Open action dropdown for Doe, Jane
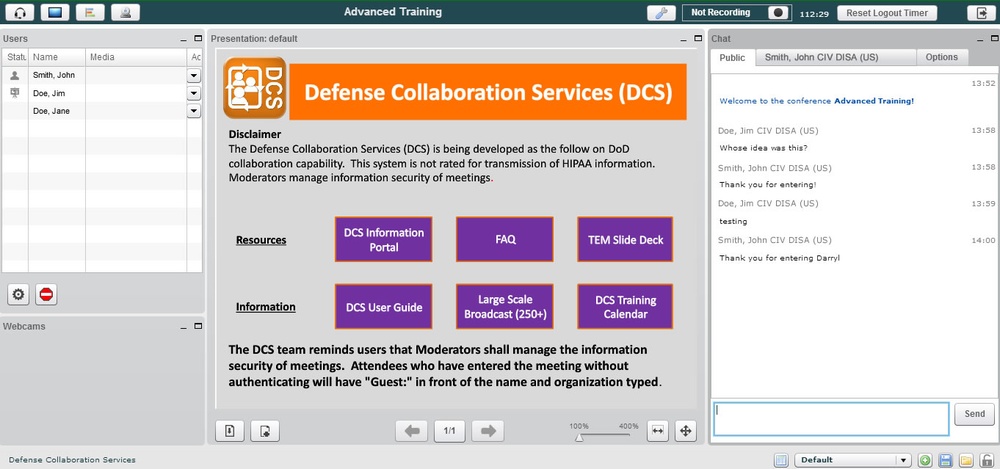The width and height of the screenshot is (1000, 469). pyautogui.click(x=194, y=111)
